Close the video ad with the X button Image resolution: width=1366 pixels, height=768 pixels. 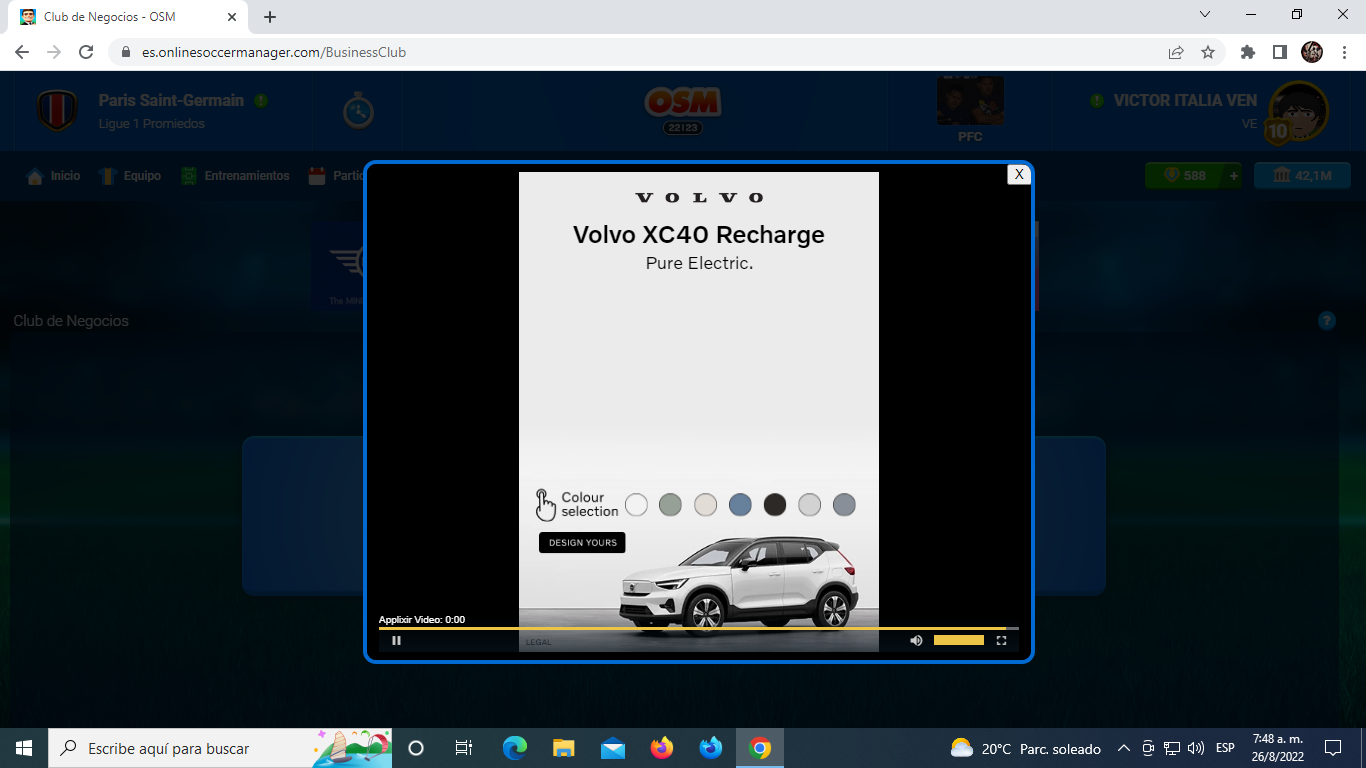1018,174
